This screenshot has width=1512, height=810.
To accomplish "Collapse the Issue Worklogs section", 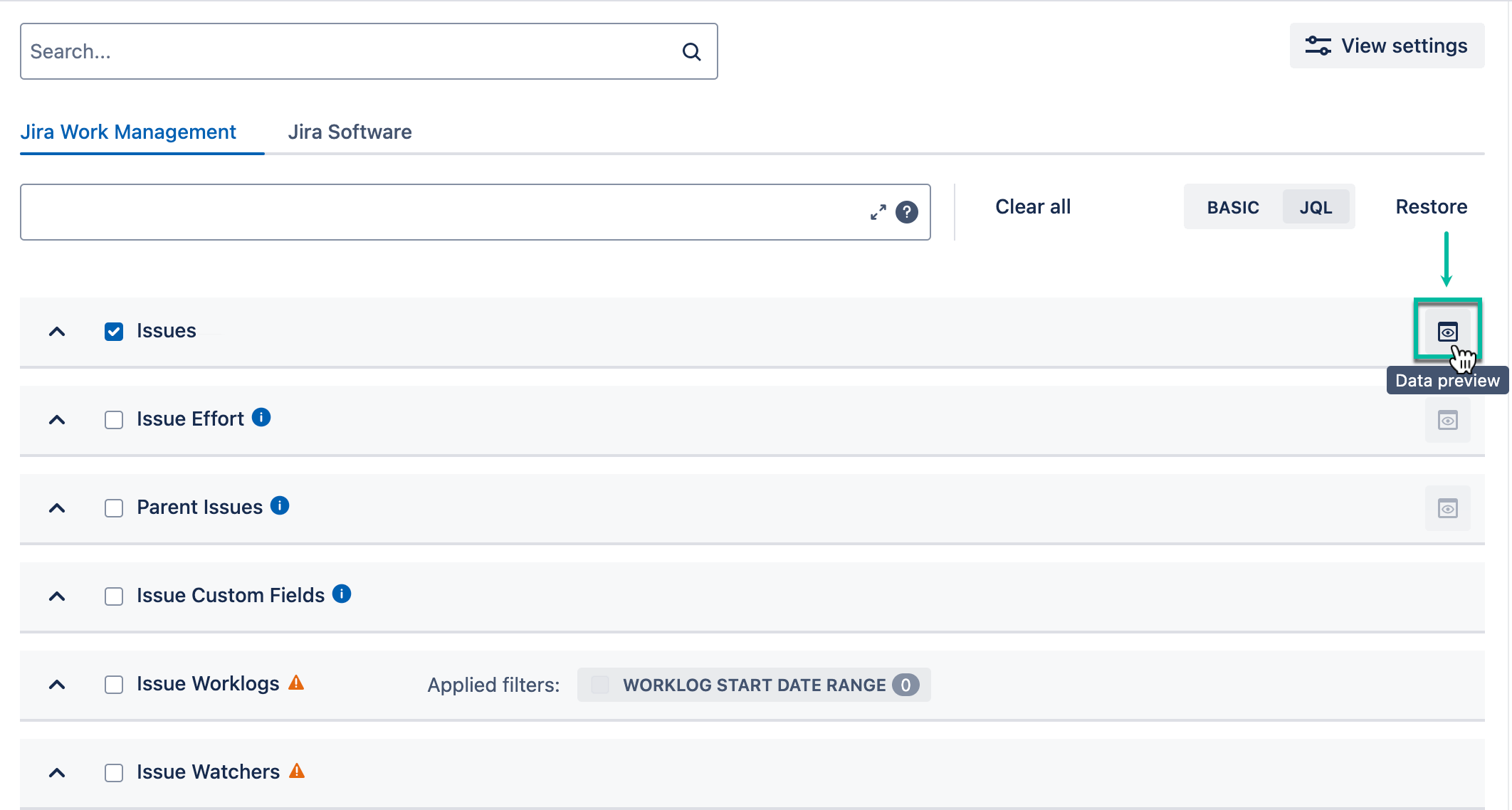I will tap(57, 685).
